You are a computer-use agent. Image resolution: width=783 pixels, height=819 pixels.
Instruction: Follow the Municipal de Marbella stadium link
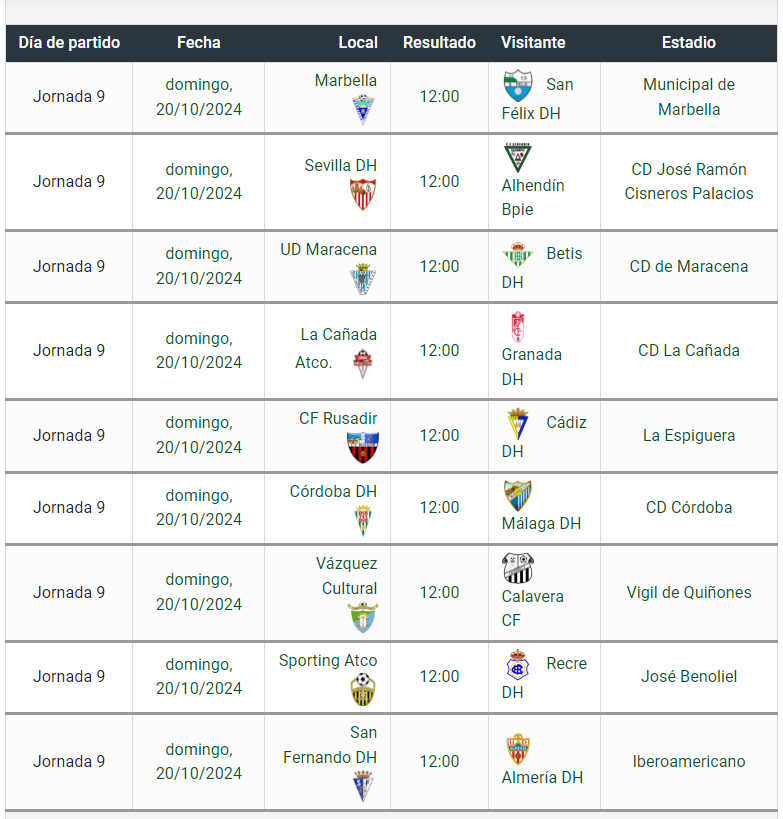point(688,97)
